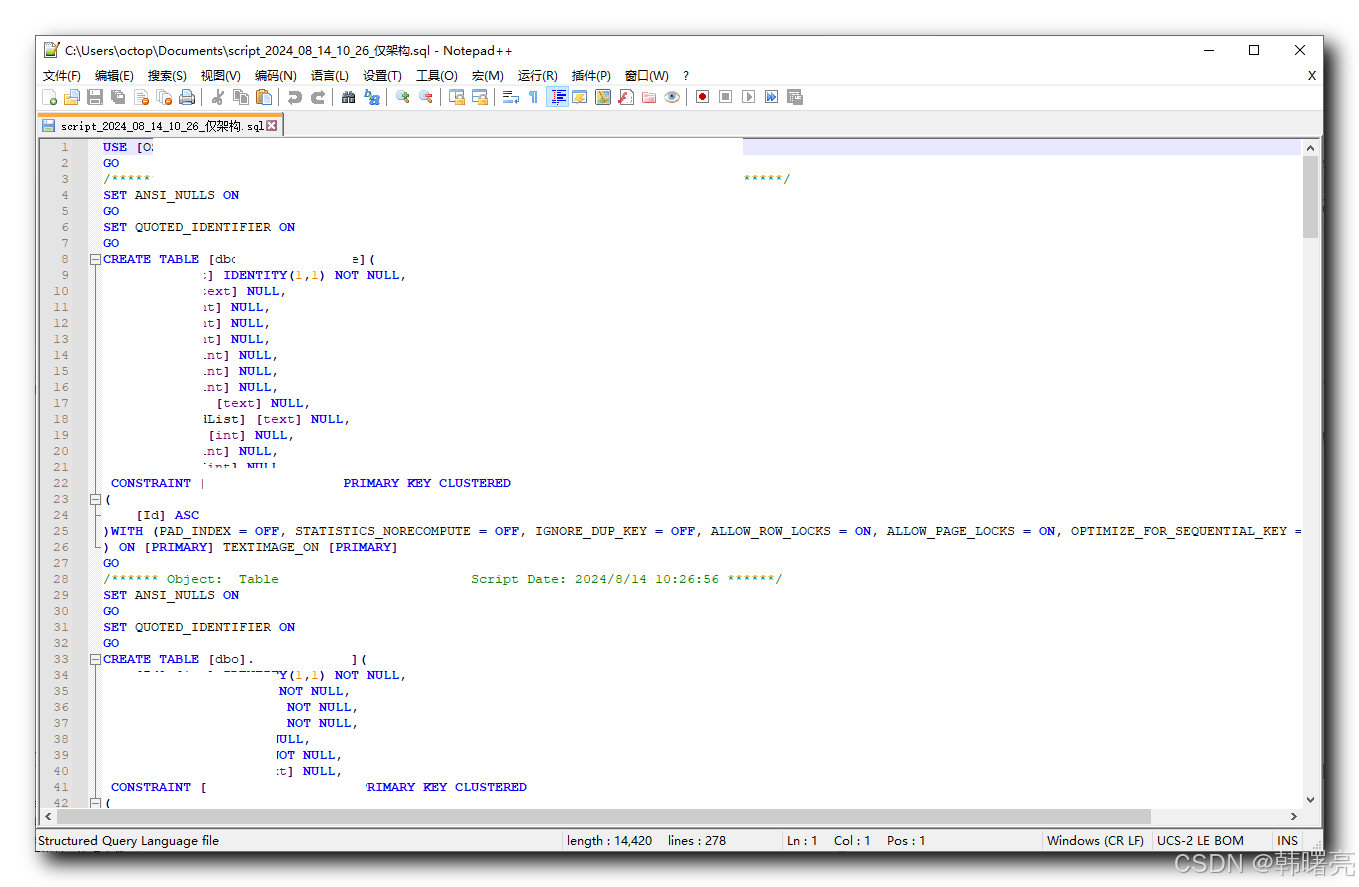1359x887 pixels.
Task: Open the Function List icon
Action: [x=625, y=97]
